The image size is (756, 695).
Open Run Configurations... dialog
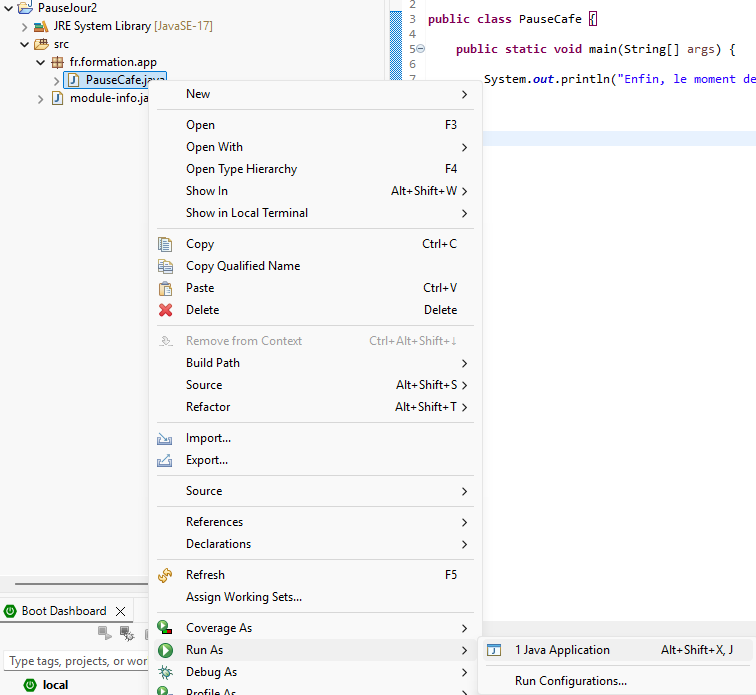570,681
